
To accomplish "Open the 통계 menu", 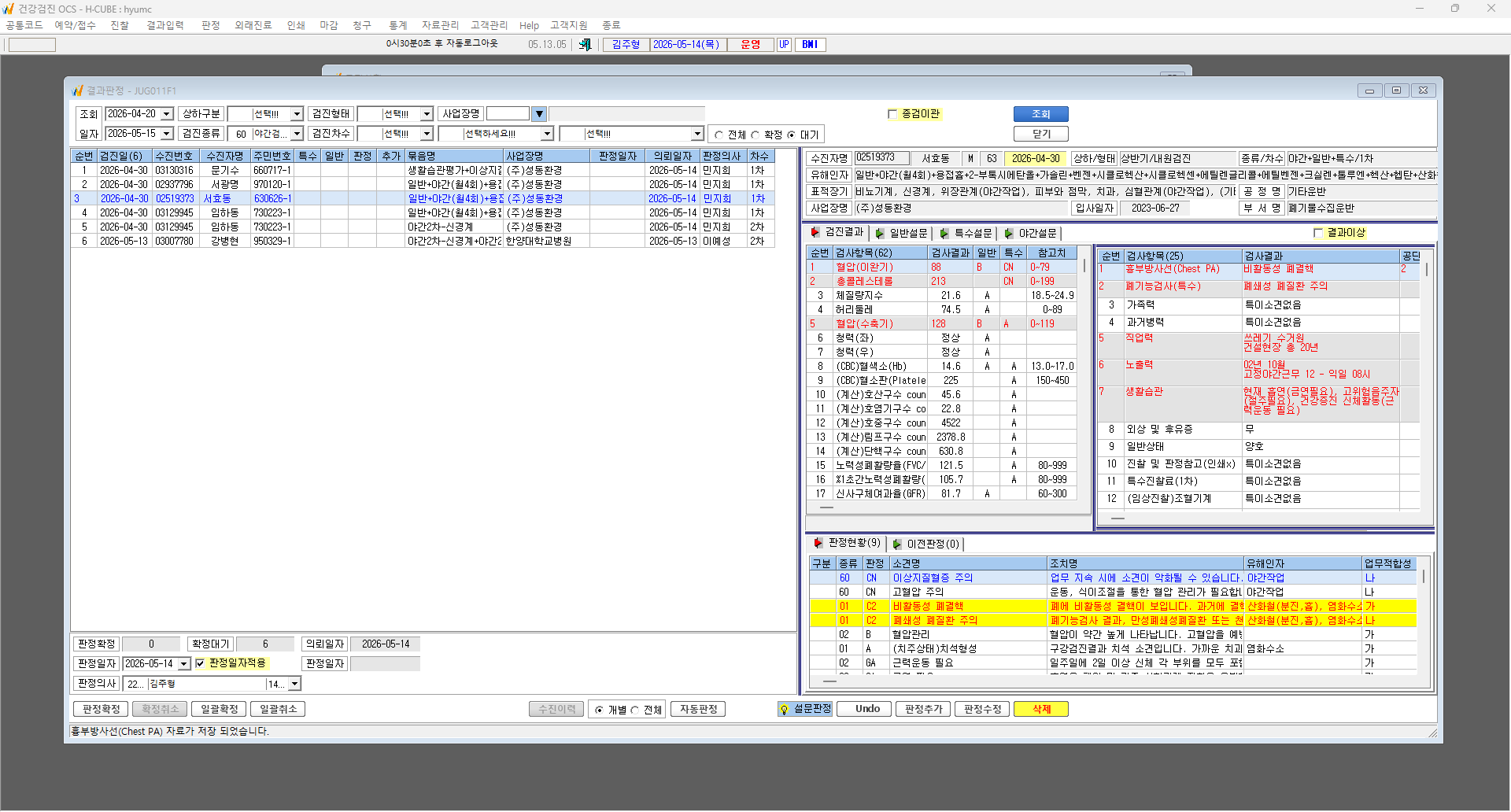I will tap(398, 25).
